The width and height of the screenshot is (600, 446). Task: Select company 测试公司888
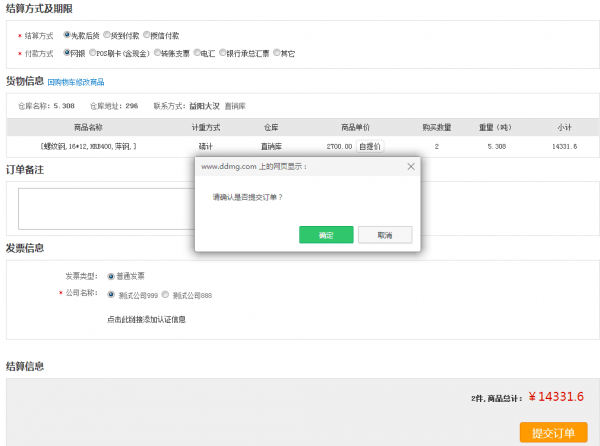(165, 295)
